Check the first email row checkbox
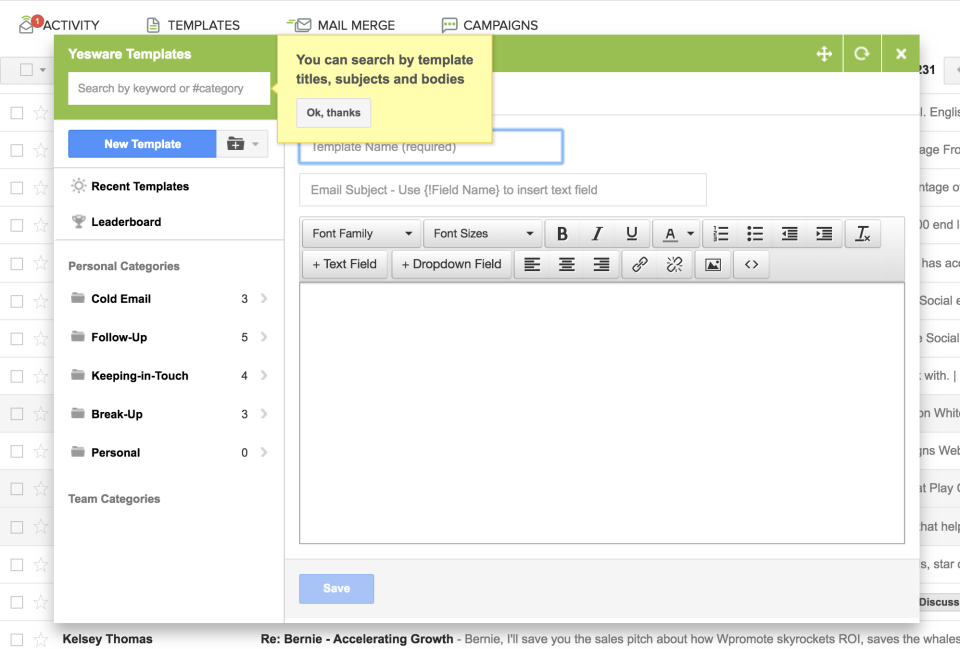This screenshot has height=649, width=960. point(17,113)
